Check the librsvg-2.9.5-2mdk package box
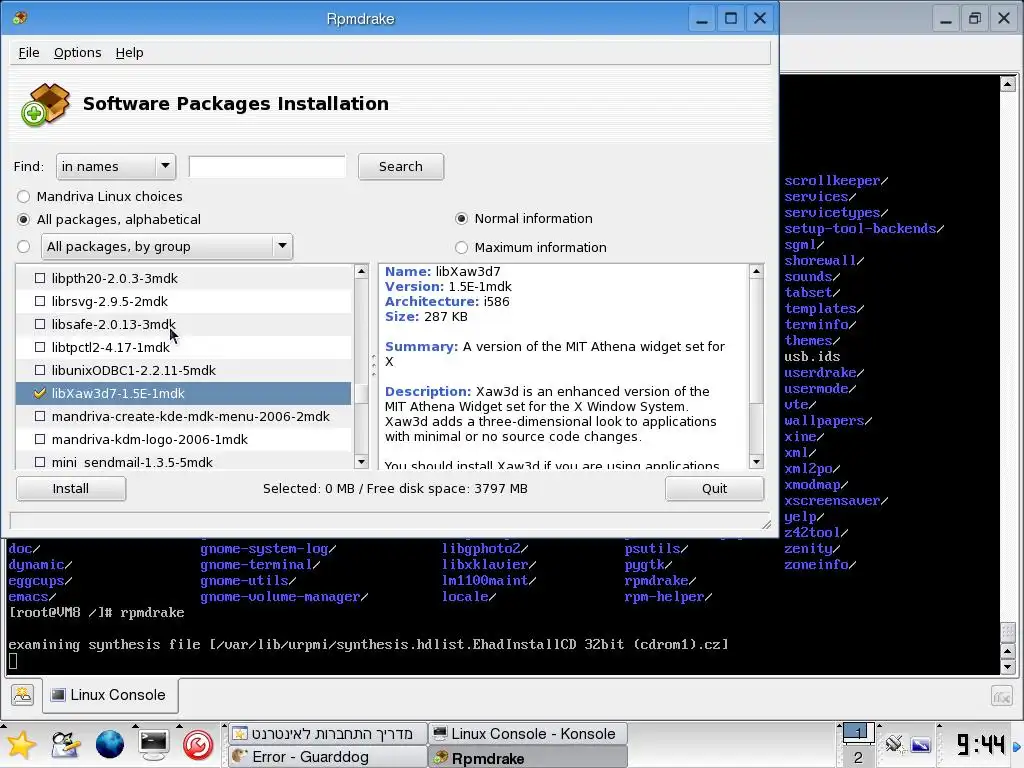Image resolution: width=1024 pixels, height=768 pixels. [40, 301]
